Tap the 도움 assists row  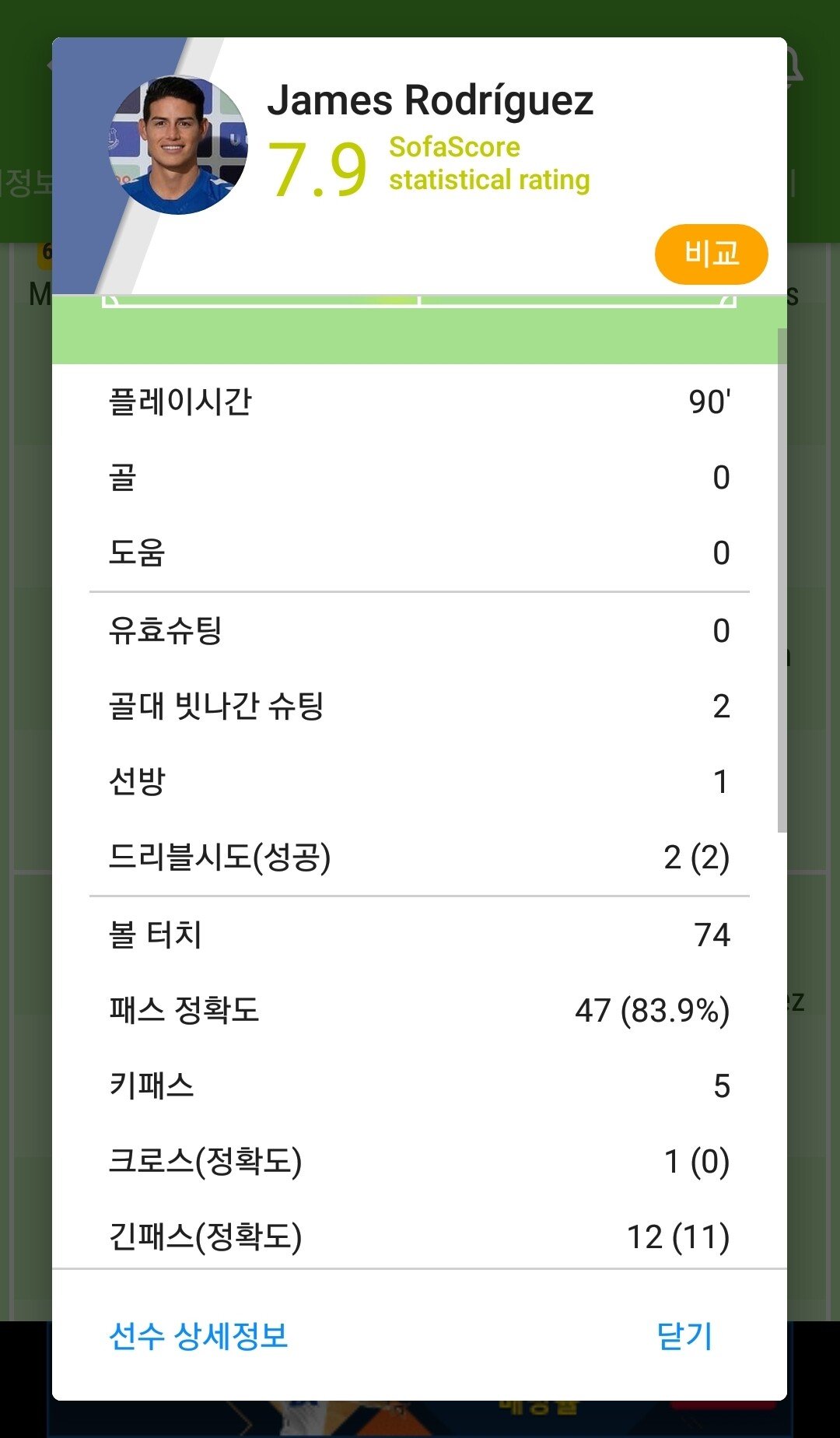419,552
